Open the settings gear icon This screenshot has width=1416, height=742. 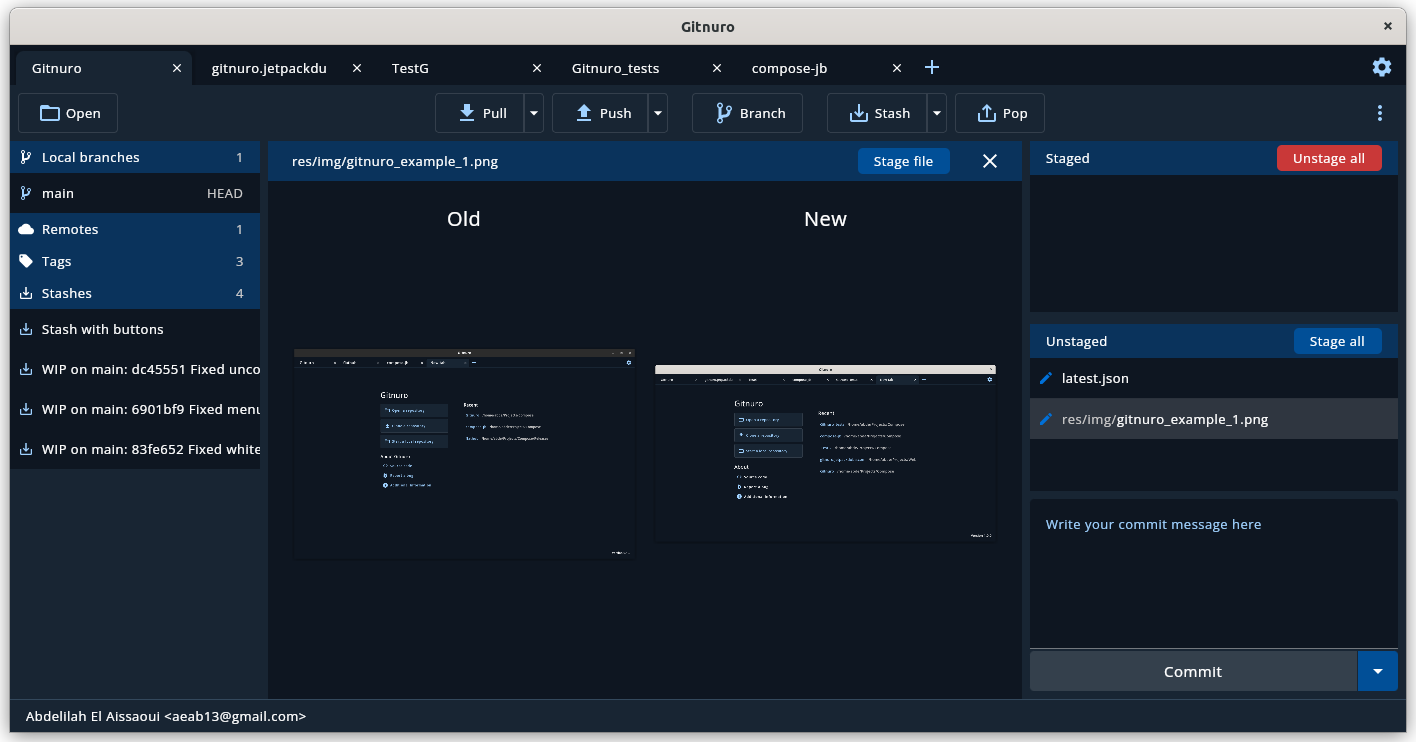pos(1381,67)
